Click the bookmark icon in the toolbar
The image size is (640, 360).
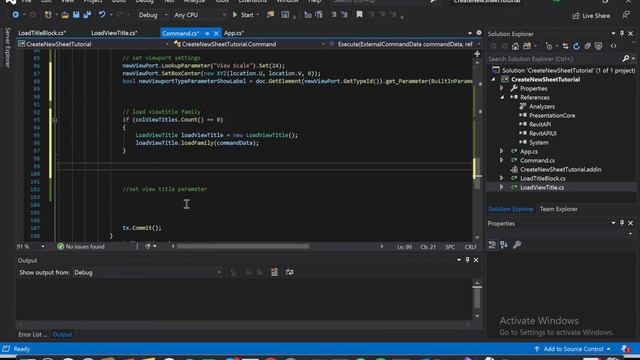tap(359, 15)
